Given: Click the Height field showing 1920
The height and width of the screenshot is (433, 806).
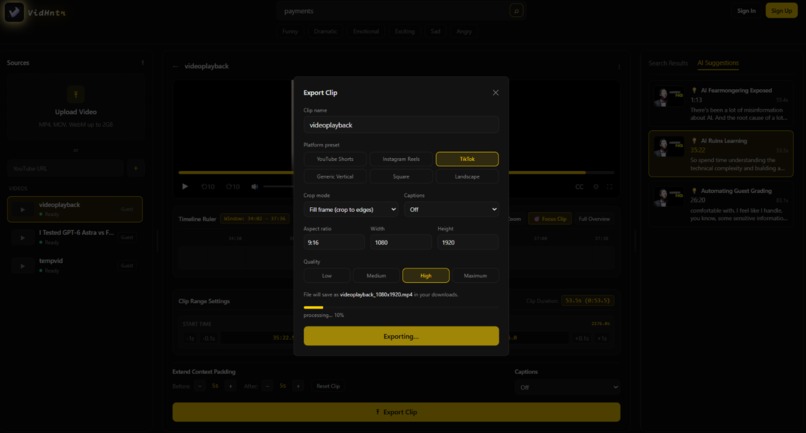Looking at the screenshot, I should tap(468, 242).
